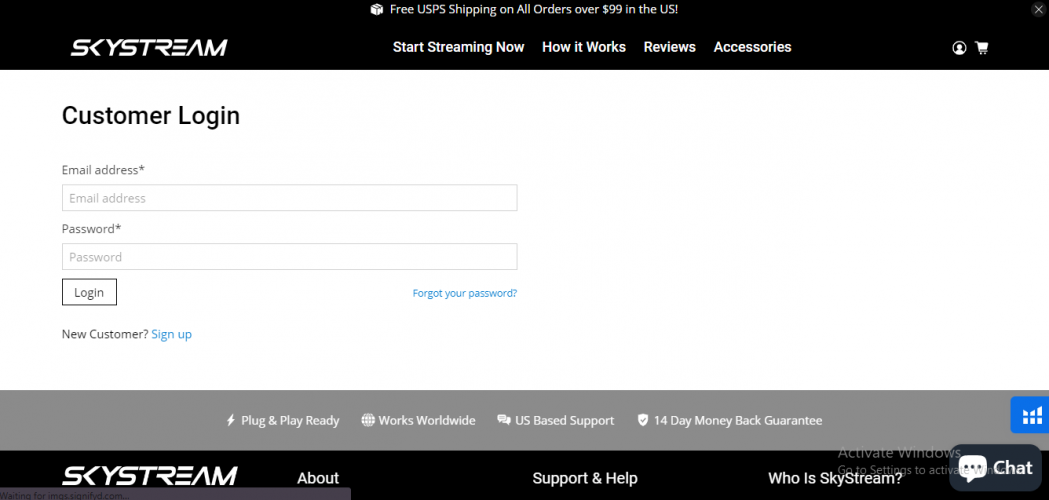Click the 14 Day Money Back Guarantee text
The height and width of the screenshot is (500, 1049).
coord(738,421)
